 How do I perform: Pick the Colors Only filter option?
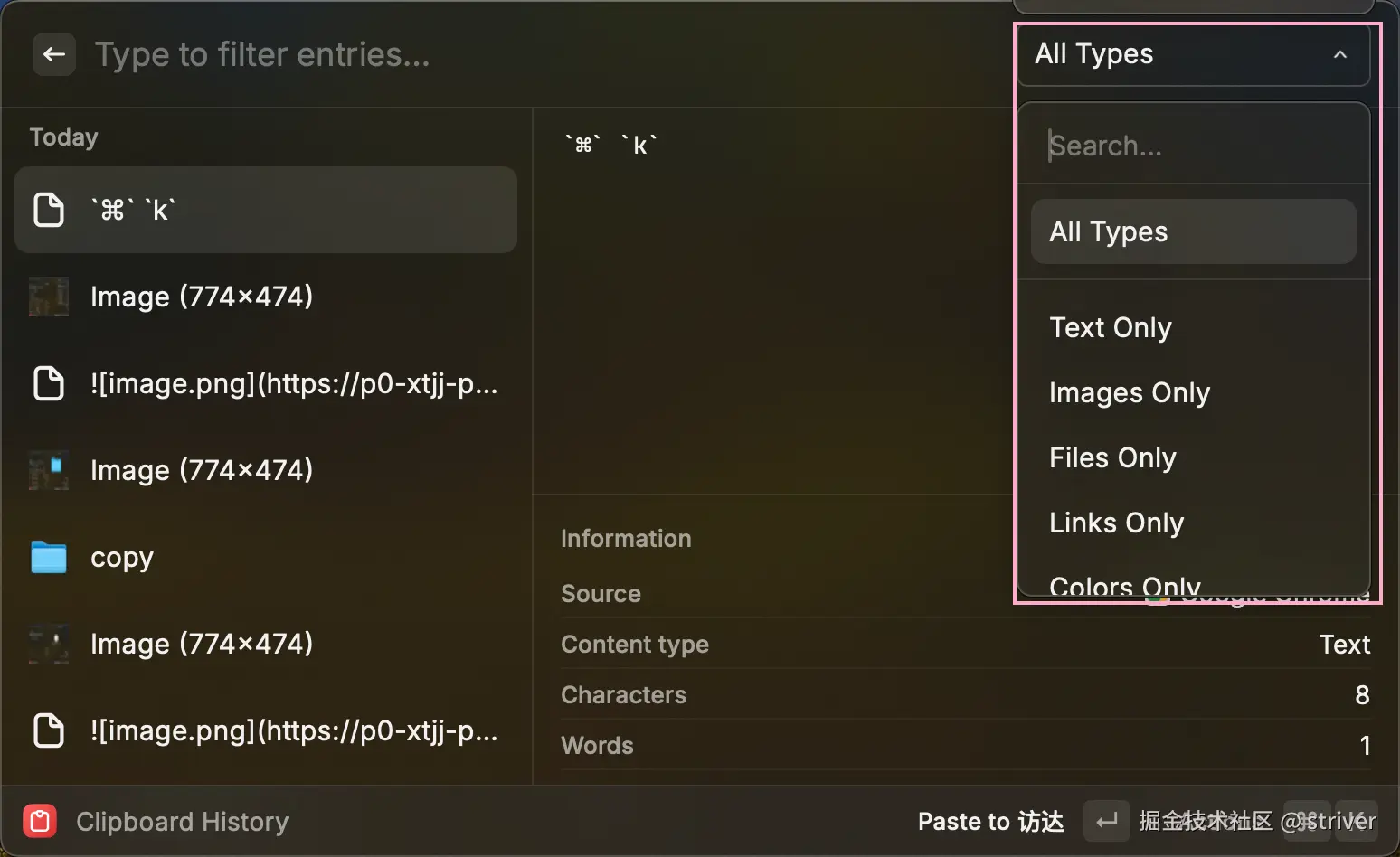(1125, 585)
